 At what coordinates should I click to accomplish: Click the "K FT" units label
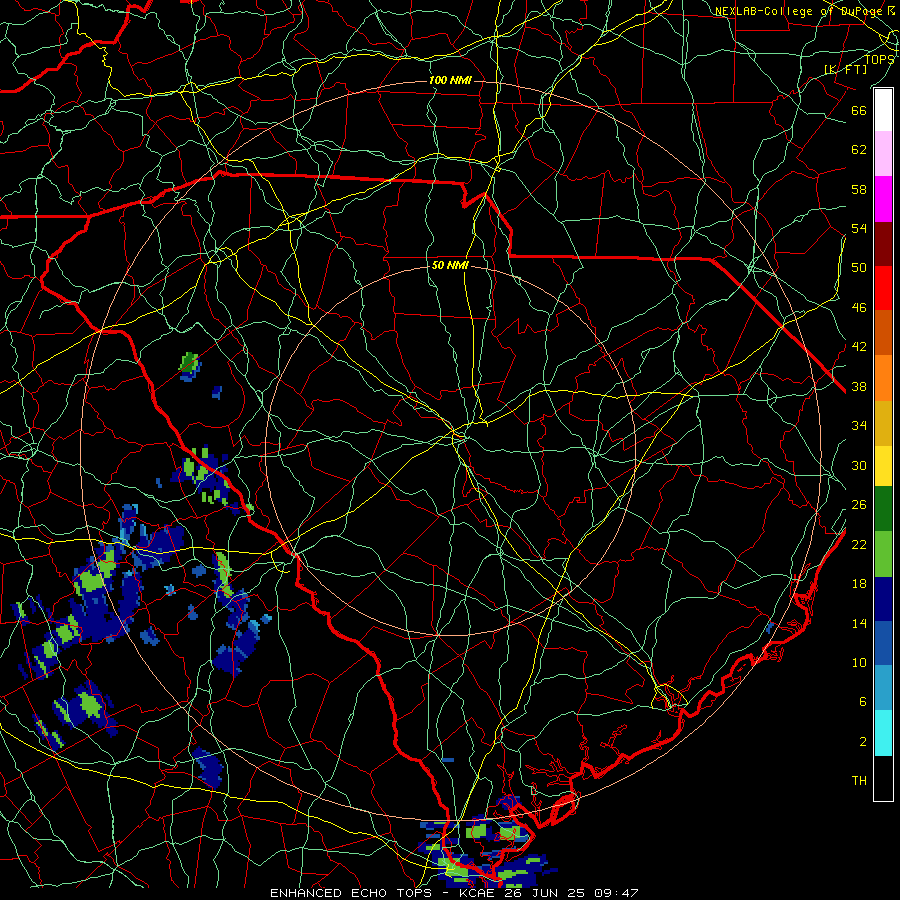845,69
